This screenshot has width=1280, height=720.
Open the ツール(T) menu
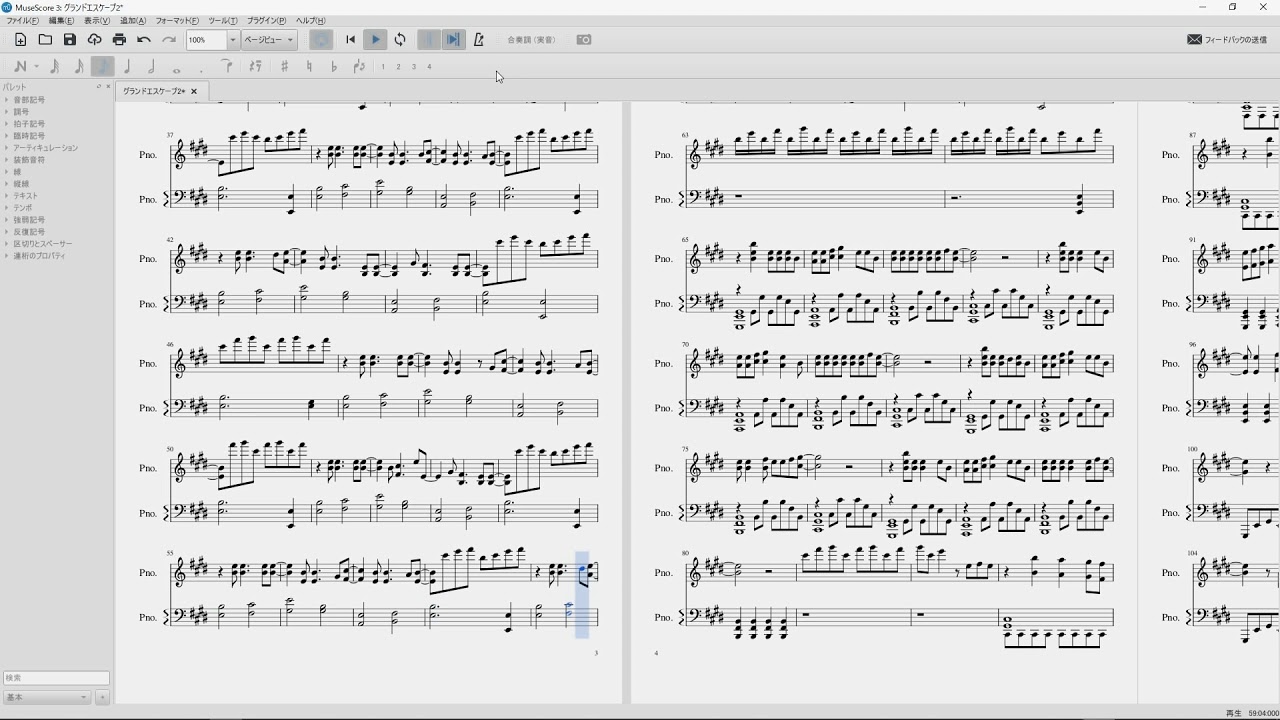[223, 21]
